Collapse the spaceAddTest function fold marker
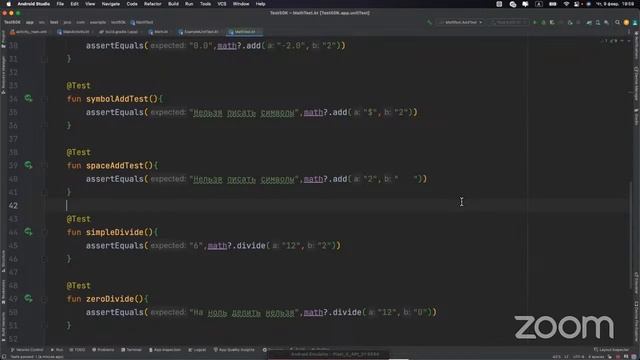640x360 pixels. (x=44, y=165)
